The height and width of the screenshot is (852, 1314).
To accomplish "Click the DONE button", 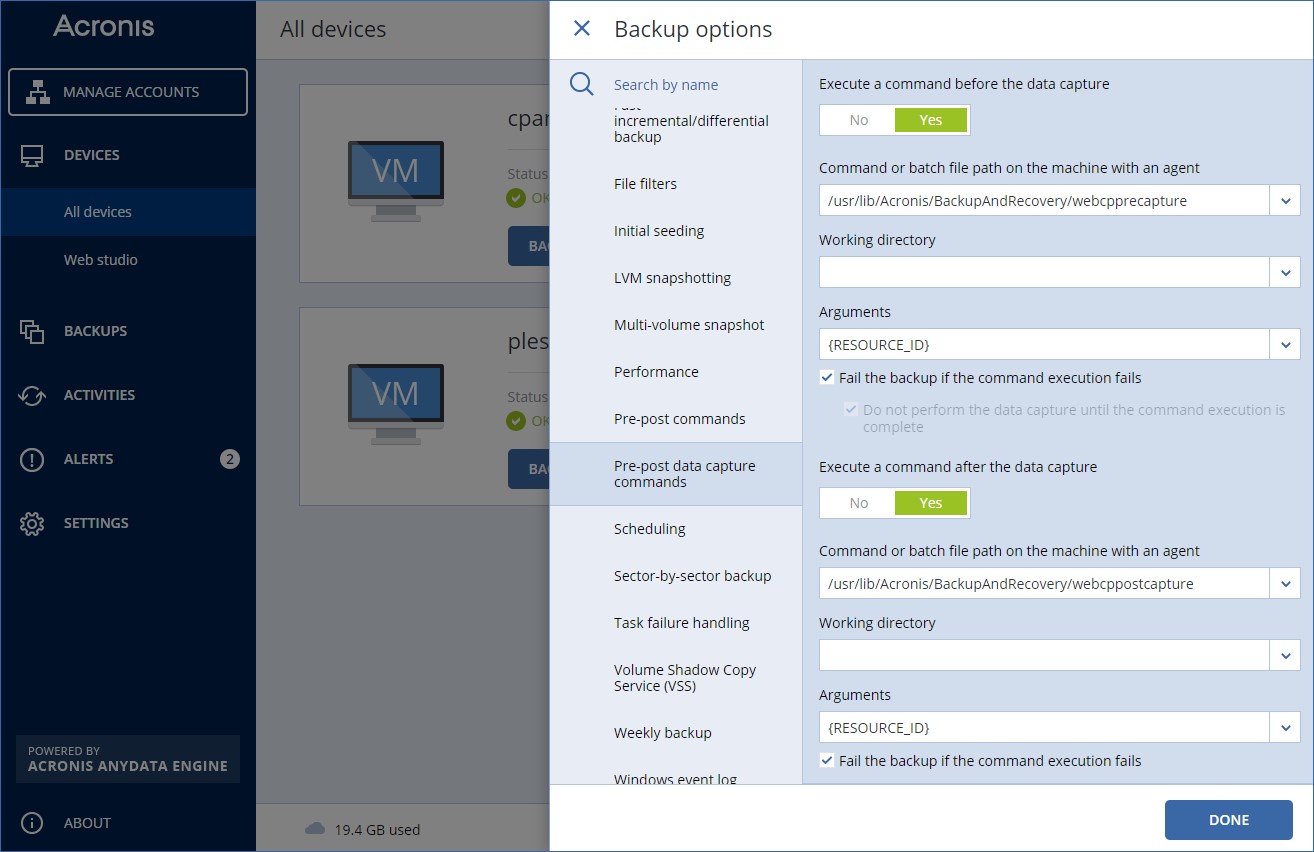I will click(x=1229, y=820).
